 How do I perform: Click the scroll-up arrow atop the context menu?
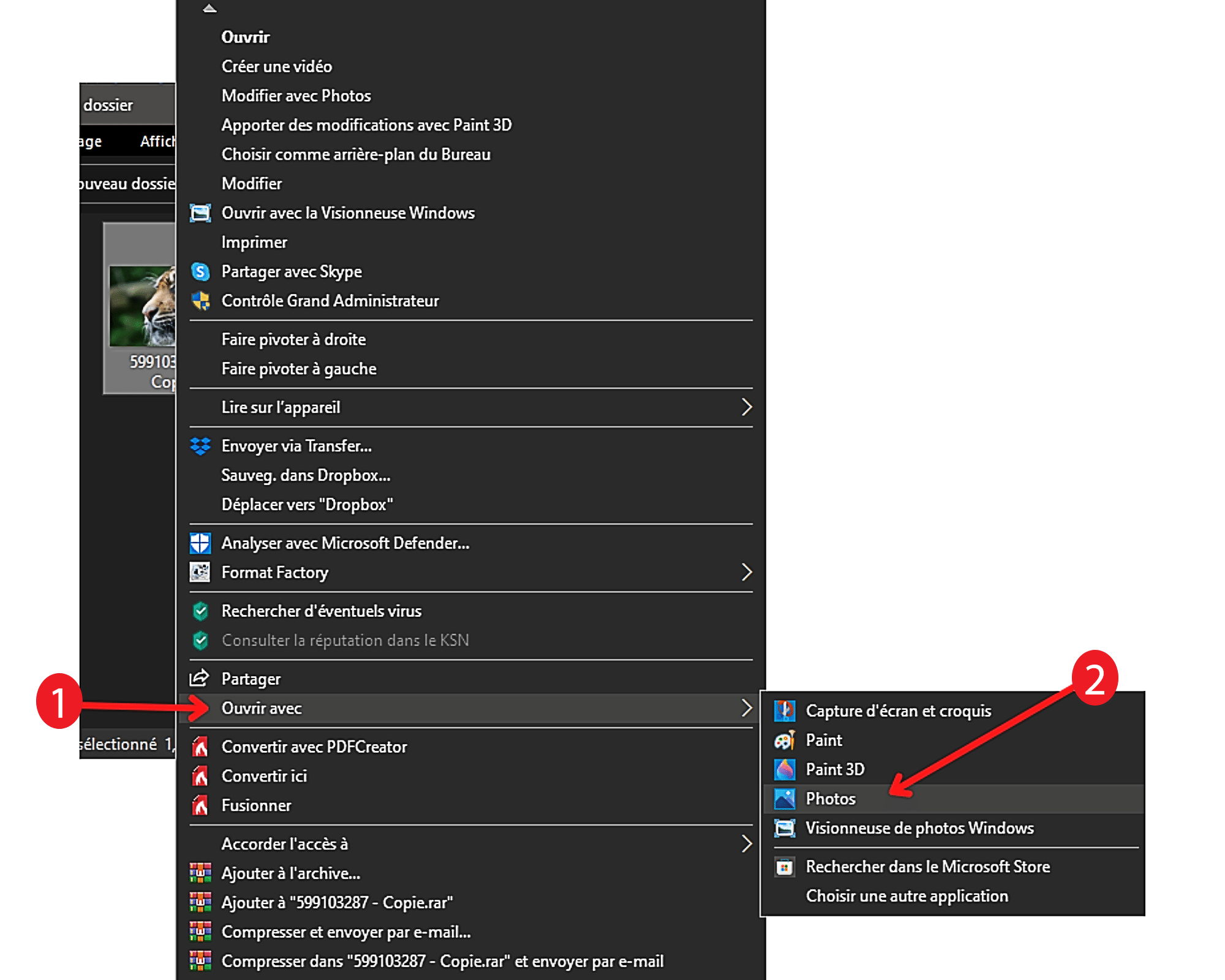(209, 8)
